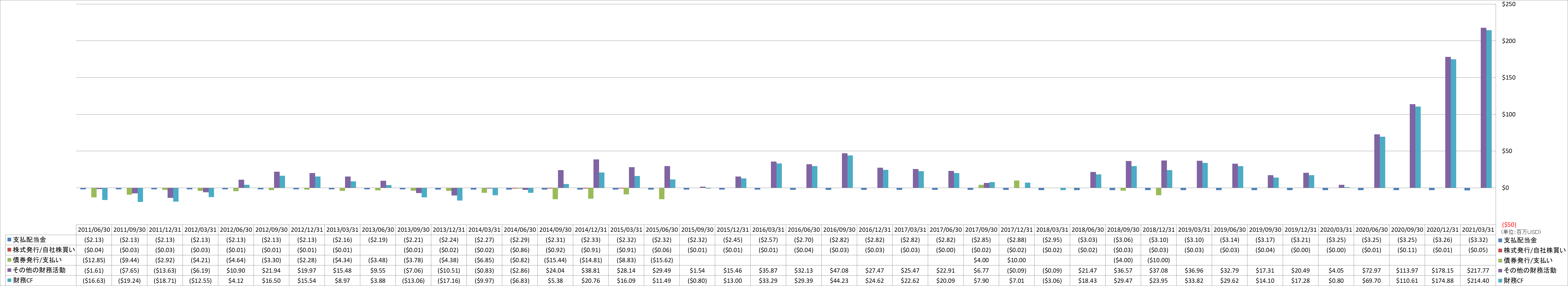Viewport: 1568px width, 286px height.
Task: Click the 2015/09/30 date column header
Action: (x=698, y=230)
